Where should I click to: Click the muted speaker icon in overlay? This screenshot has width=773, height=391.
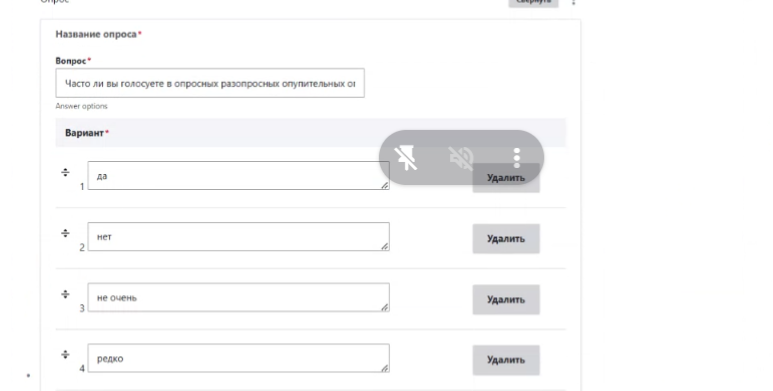point(461,158)
